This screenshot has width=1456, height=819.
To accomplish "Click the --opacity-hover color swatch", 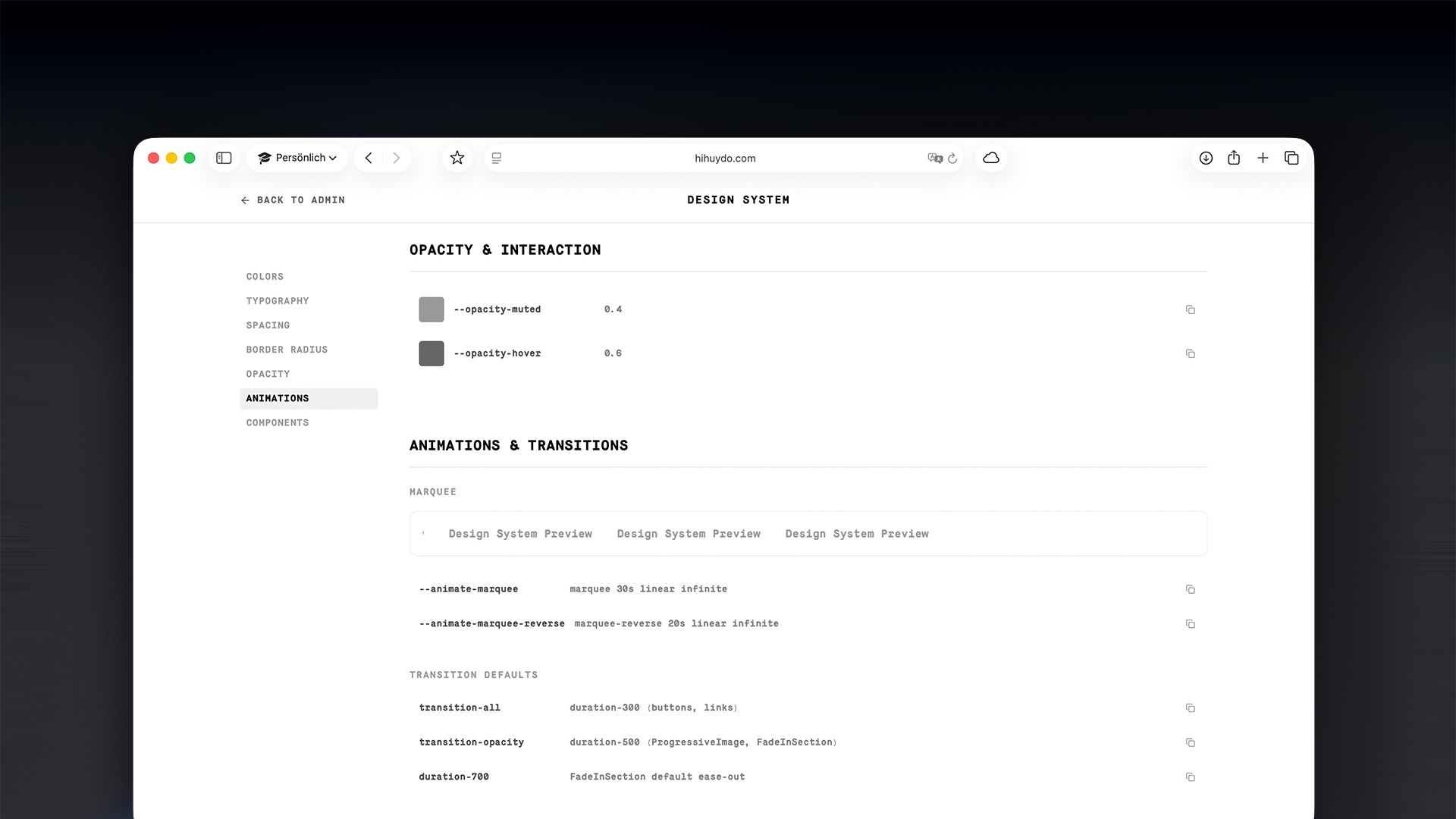I will 431,353.
